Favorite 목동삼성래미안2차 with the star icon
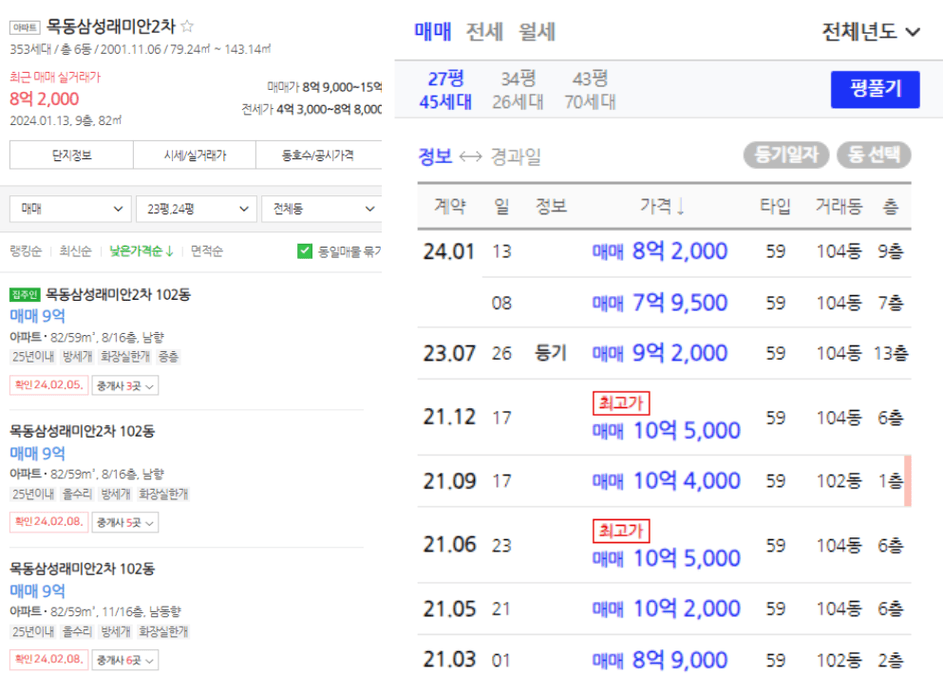The height and width of the screenshot is (688, 943). pyautogui.click(x=187, y=26)
